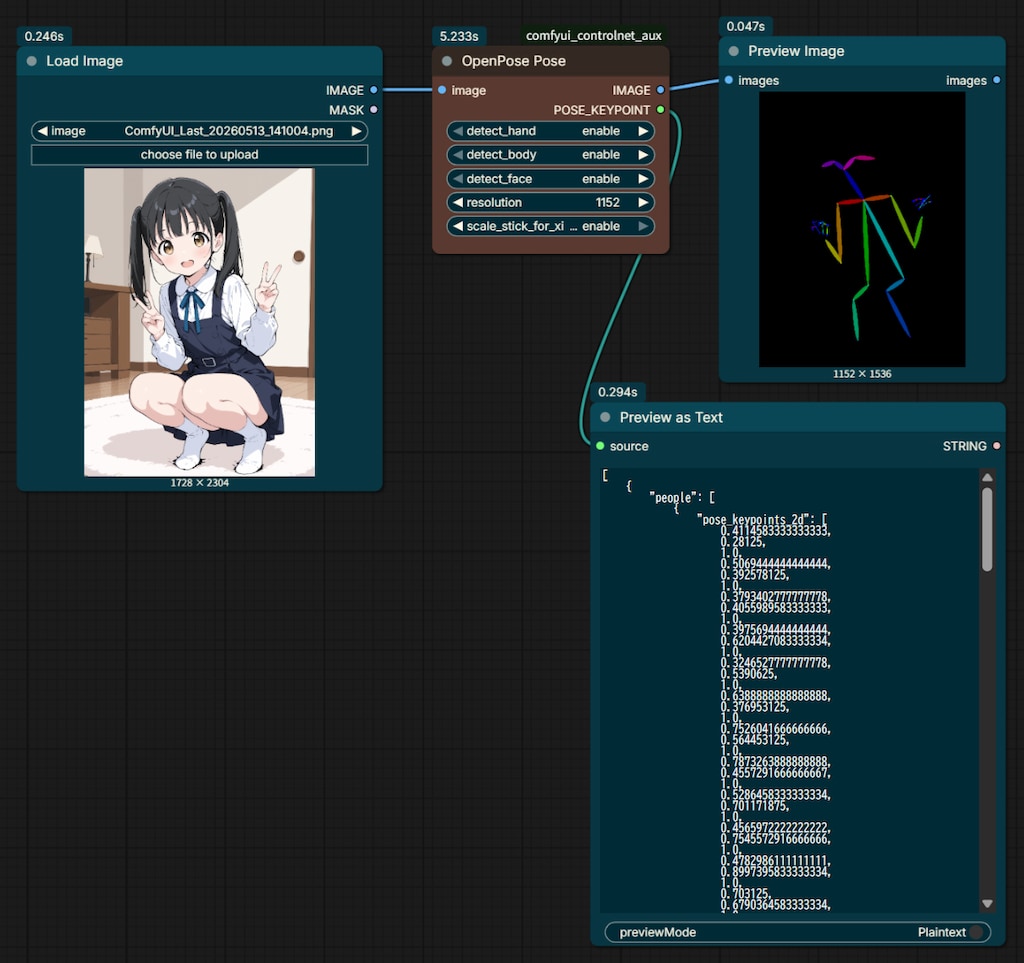Viewport: 1024px width, 963px height.
Task: Click right arrow of scale_stick_for_xinsr
Action: [x=643, y=226]
